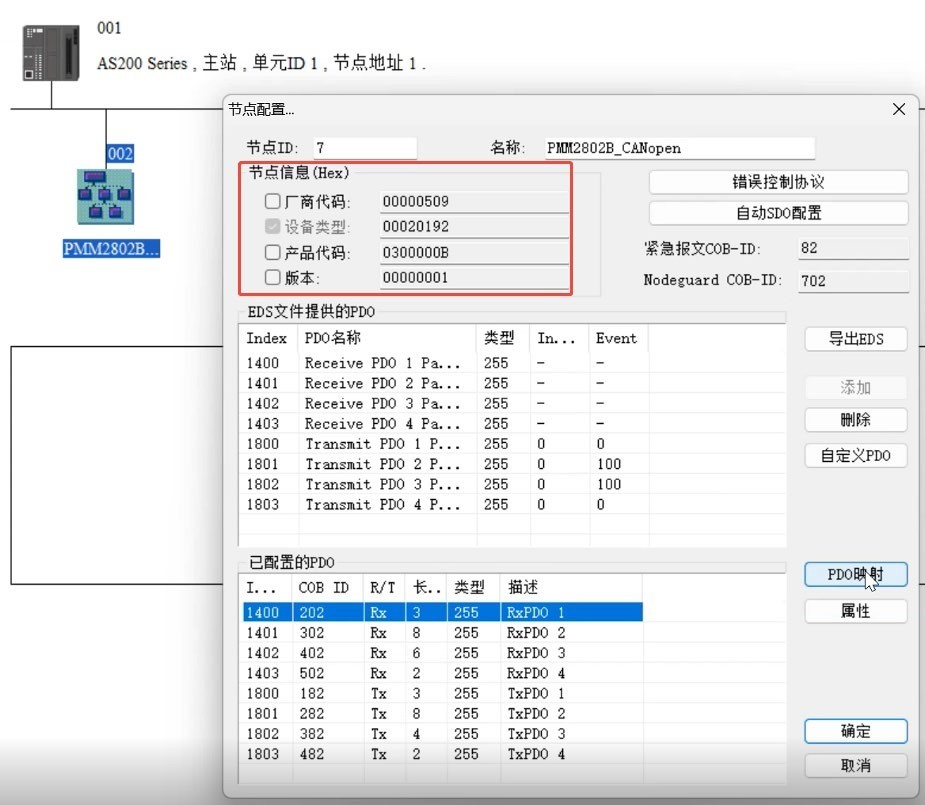Click the 产品代码 value field 0300000B
925x805 pixels.
[474, 252]
